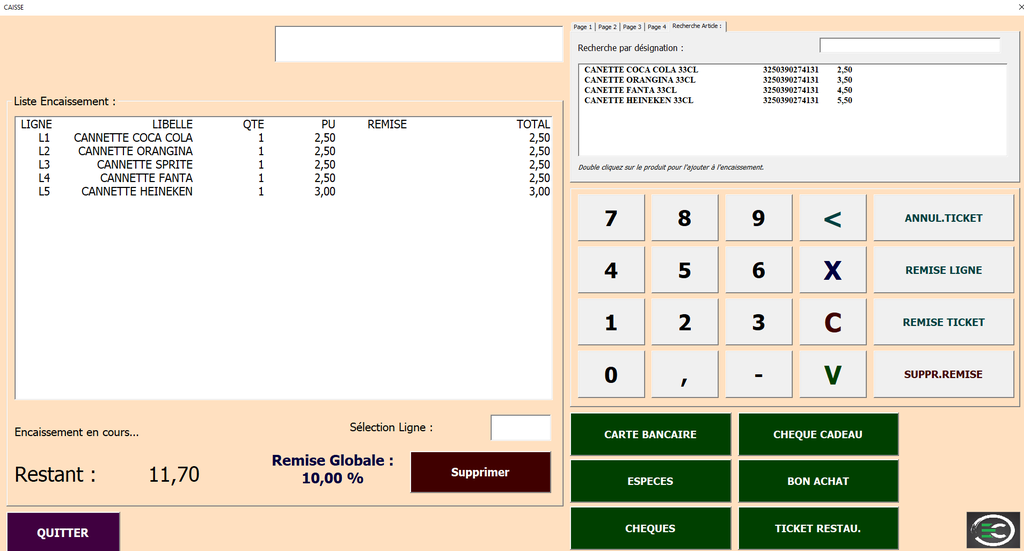This screenshot has width=1024, height=551.
Task: Tap digit 6 on the keypad
Action: (x=758, y=270)
